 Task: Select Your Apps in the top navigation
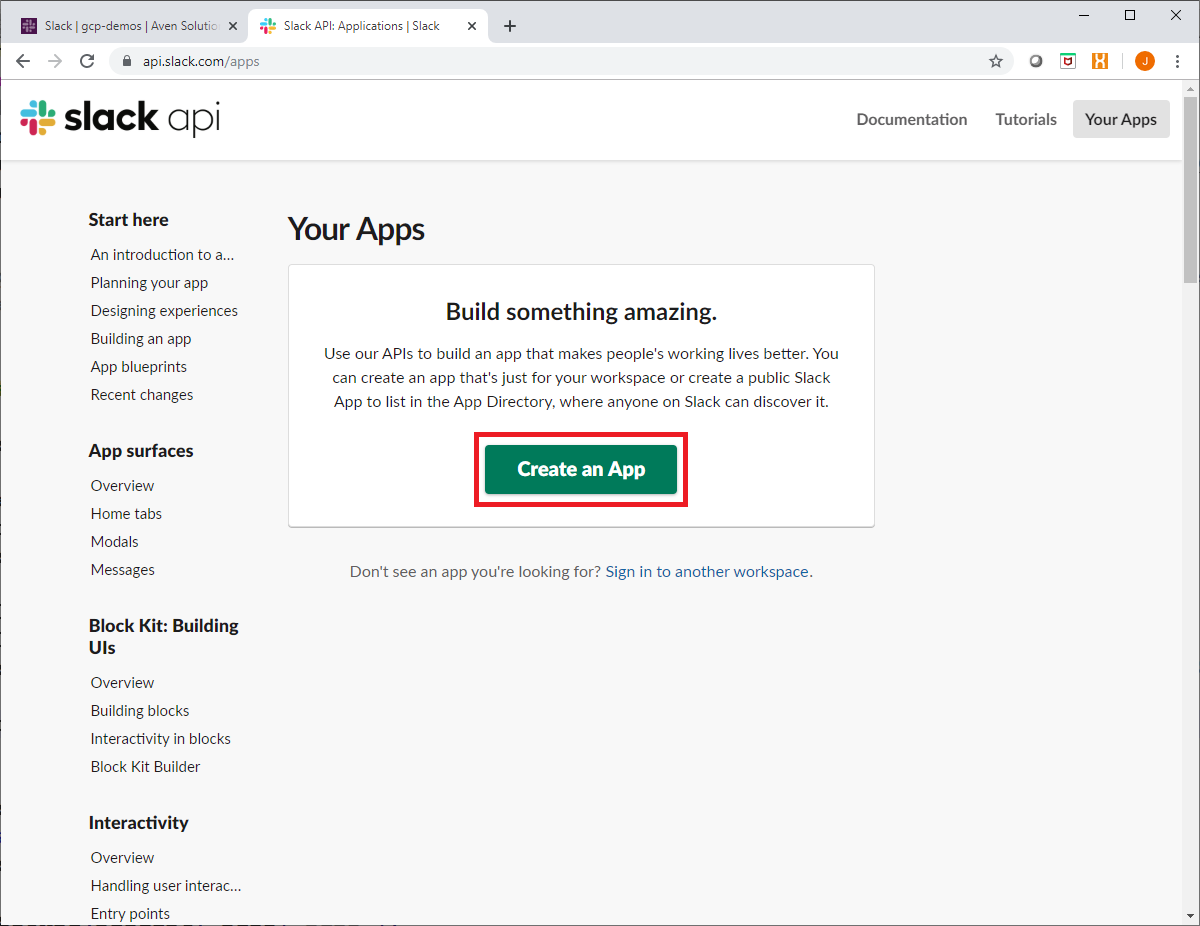click(1121, 119)
